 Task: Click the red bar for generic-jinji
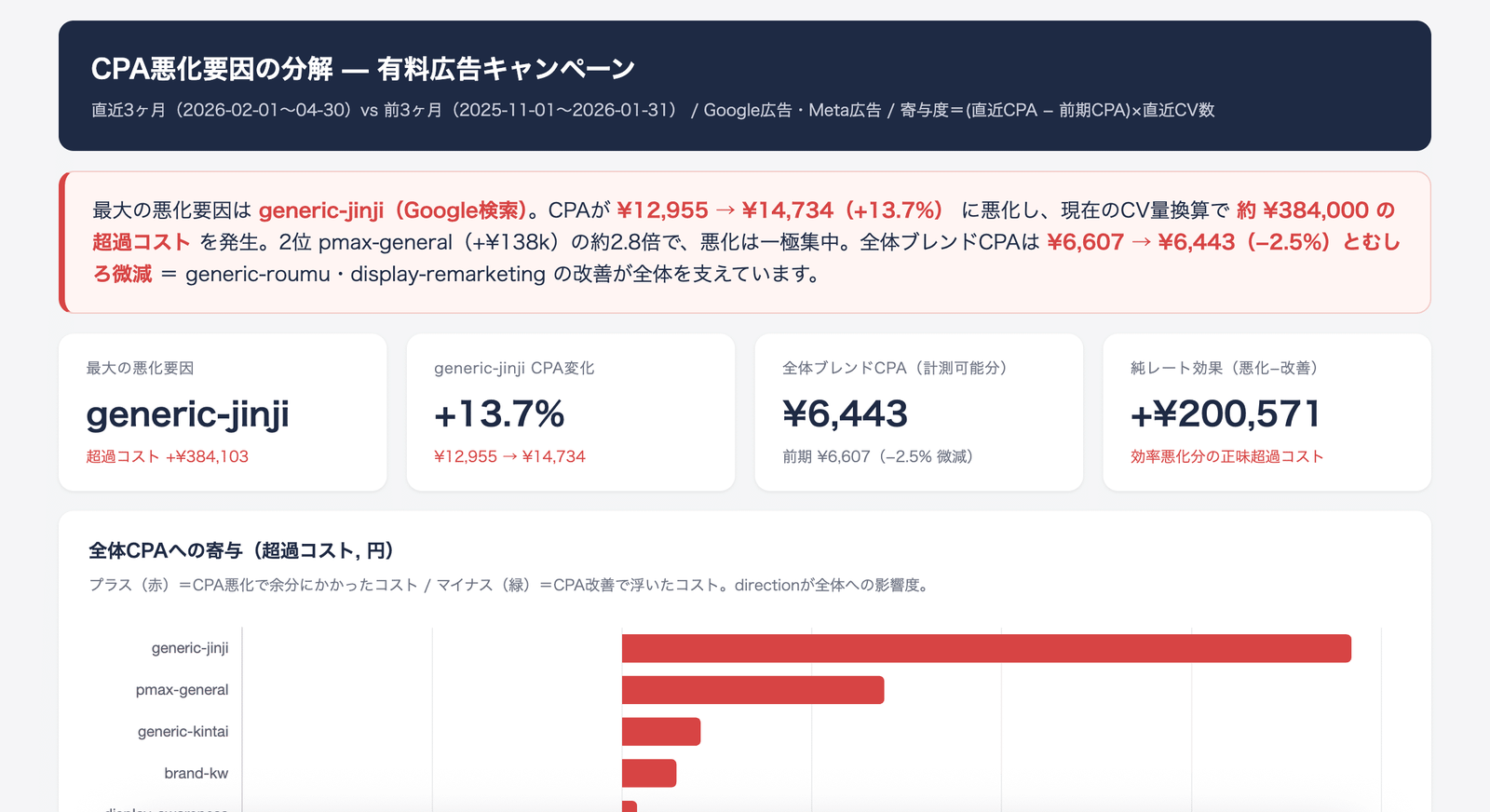click(986, 648)
